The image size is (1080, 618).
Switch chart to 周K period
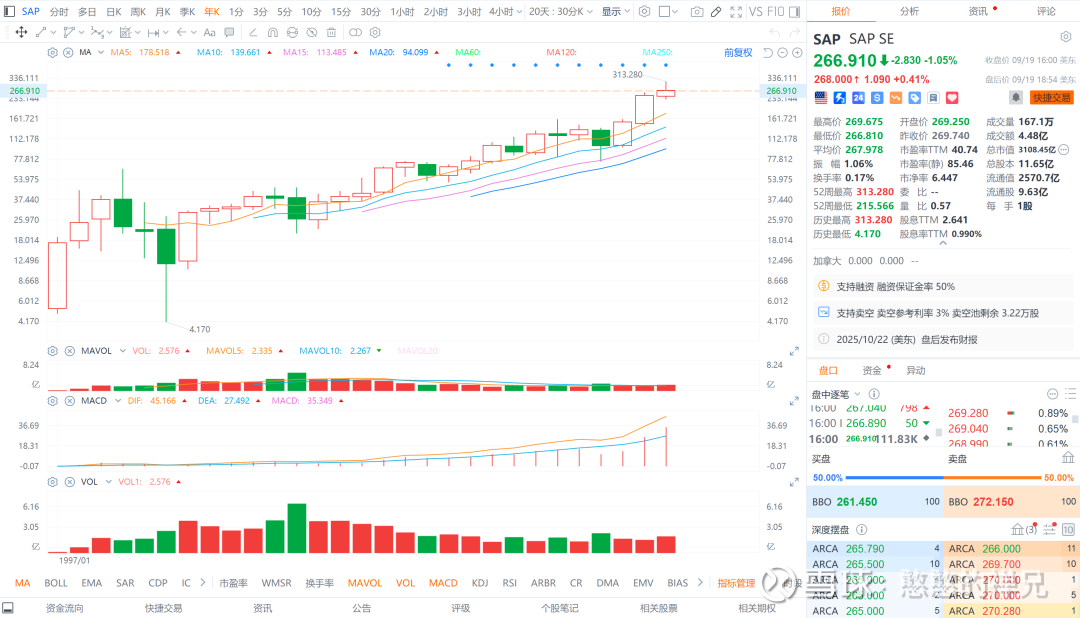[x=138, y=12]
